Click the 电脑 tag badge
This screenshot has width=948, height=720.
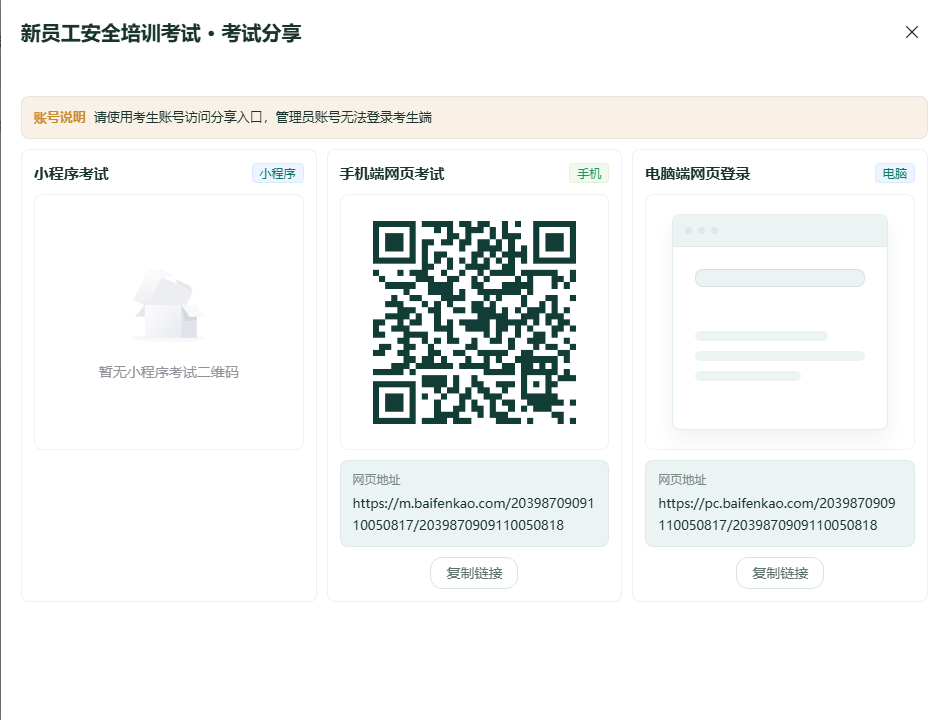[x=895, y=174]
